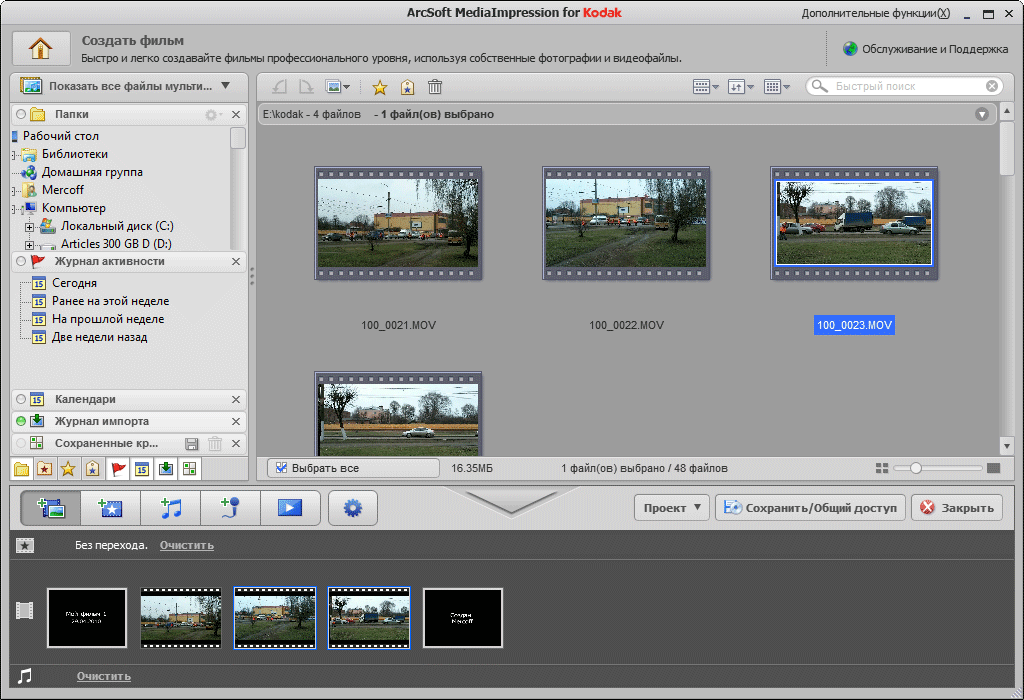Show import log via bottom download icon
The image size is (1024, 700).
166,469
